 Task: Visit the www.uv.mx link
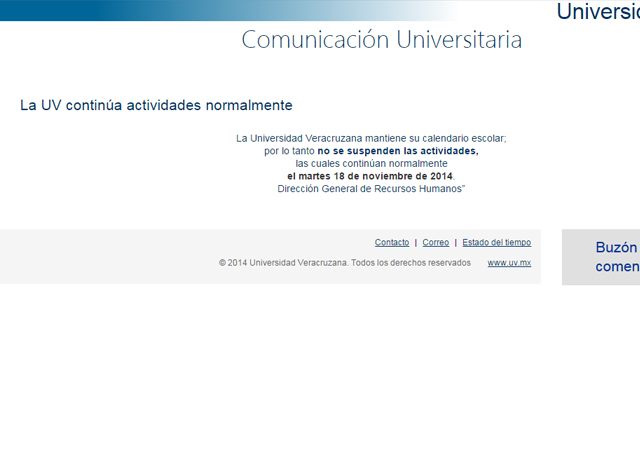click(x=509, y=263)
